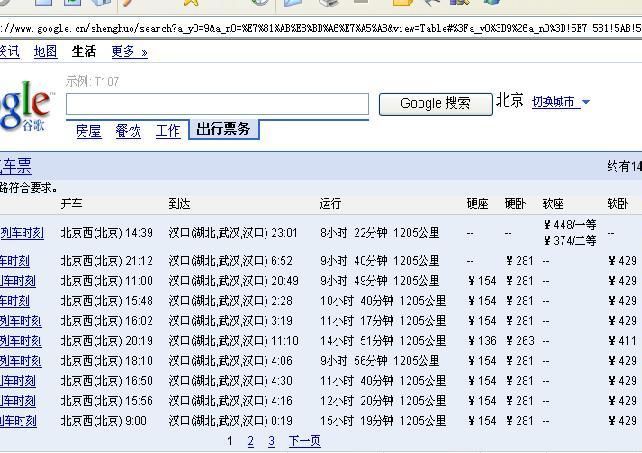Click the 北京西(北京) 21:12 departure cell
Viewport: 642px width, 453px height.
106,261
